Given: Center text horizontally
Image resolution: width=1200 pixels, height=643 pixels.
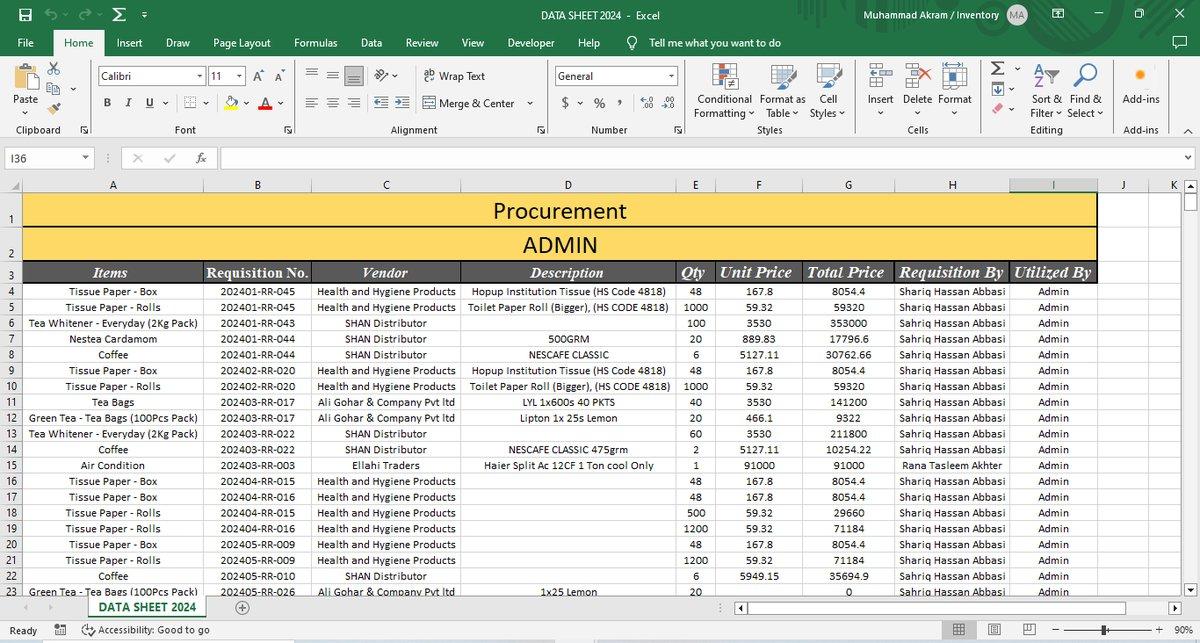Looking at the screenshot, I should 332,103.
